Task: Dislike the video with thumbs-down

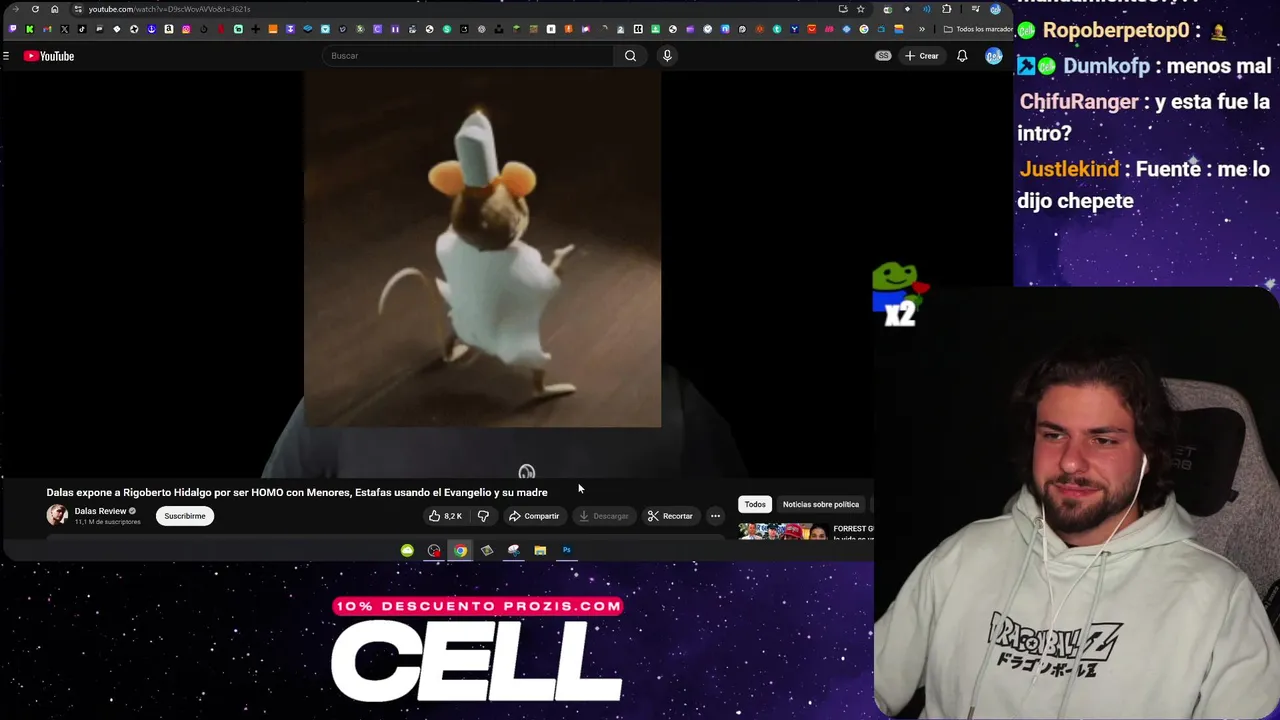Action: (483, 516)
